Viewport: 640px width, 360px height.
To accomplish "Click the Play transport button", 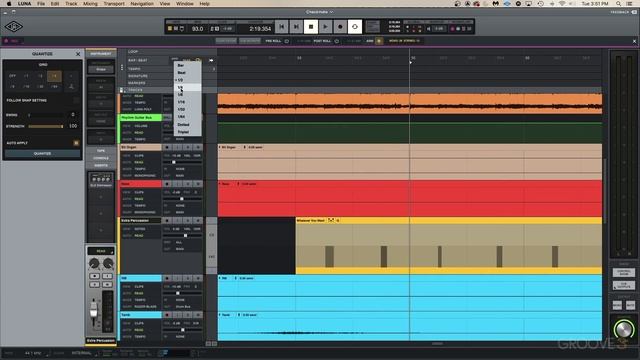I will click(x=325, y=27).
